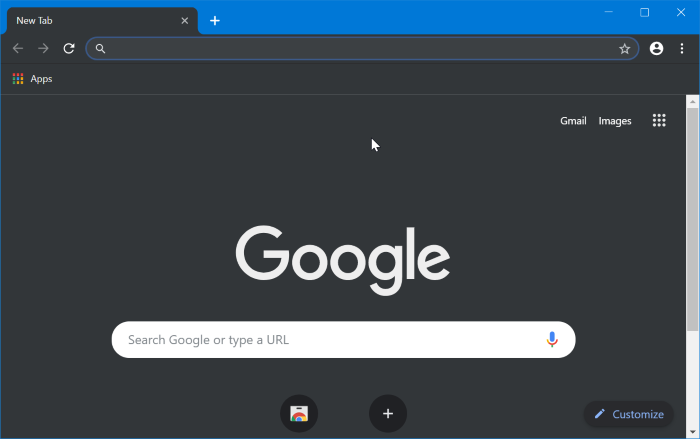Close the Chrome window
This screenshot has height=439, width=700.
(x=680, y=12)
